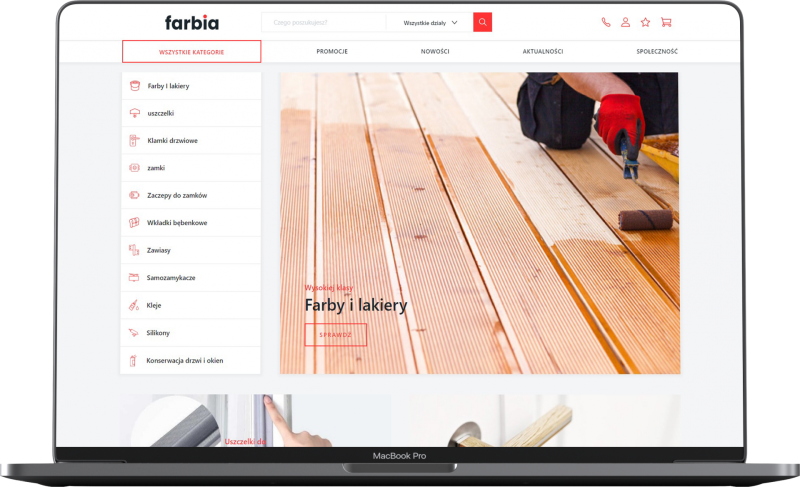Open the phone contact icon
The width and height of the screenshot is (800, 487).
pyautogui.click(x=606, y=22)
